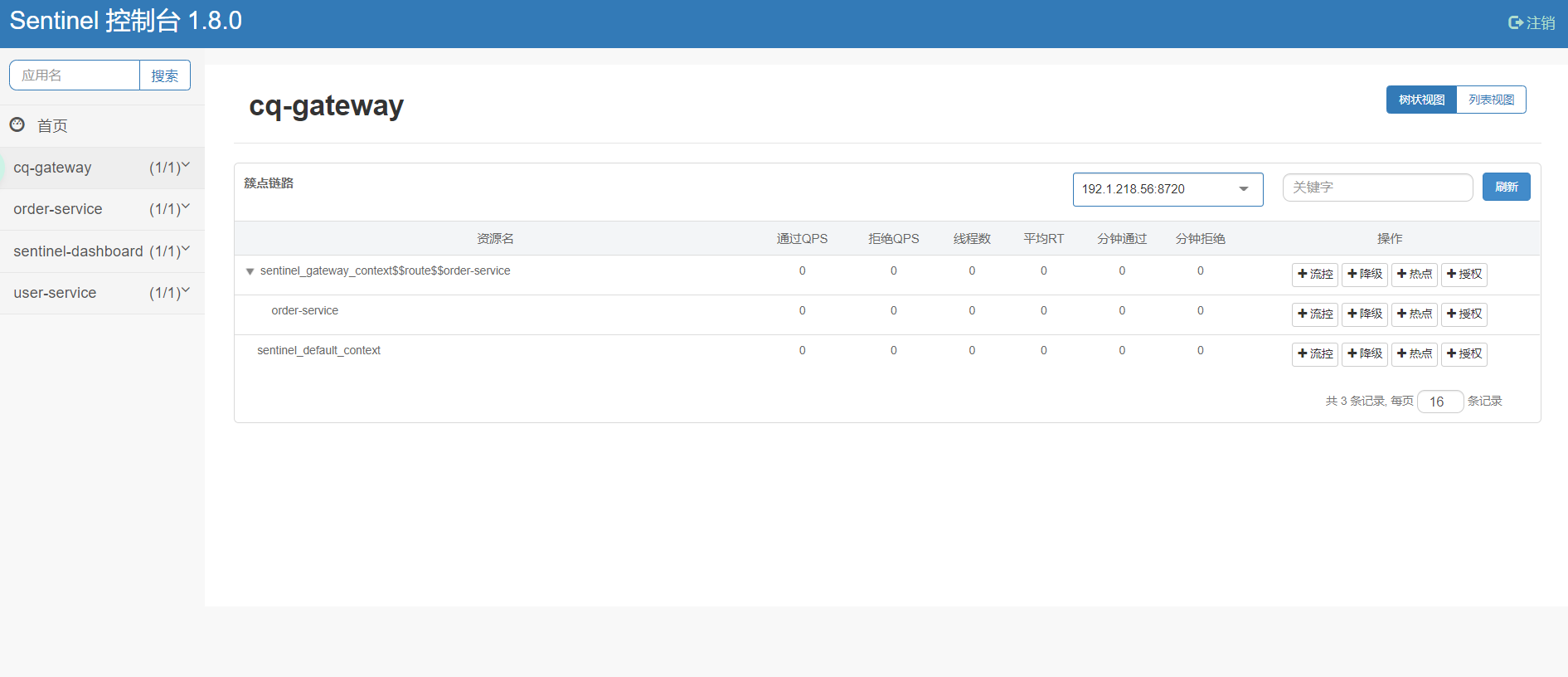Switch to 列表视图 list view

click(x=1491, y=100)
